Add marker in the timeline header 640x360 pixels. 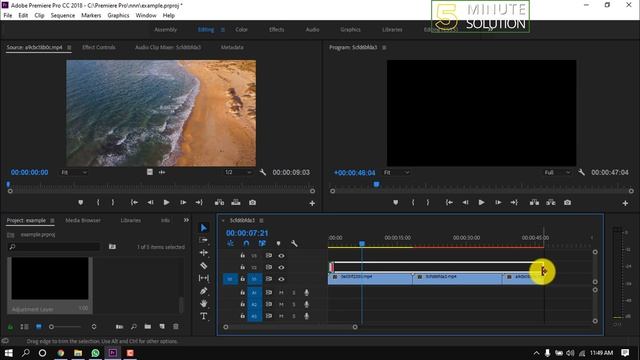point(278,243)
